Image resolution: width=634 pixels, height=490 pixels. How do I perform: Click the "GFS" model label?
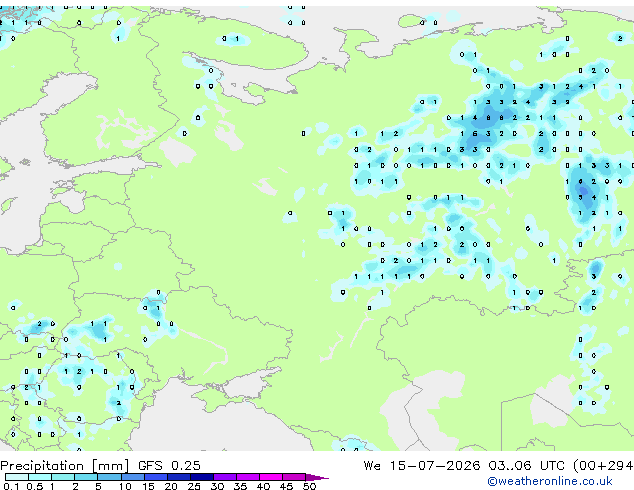tap(150, 466)
